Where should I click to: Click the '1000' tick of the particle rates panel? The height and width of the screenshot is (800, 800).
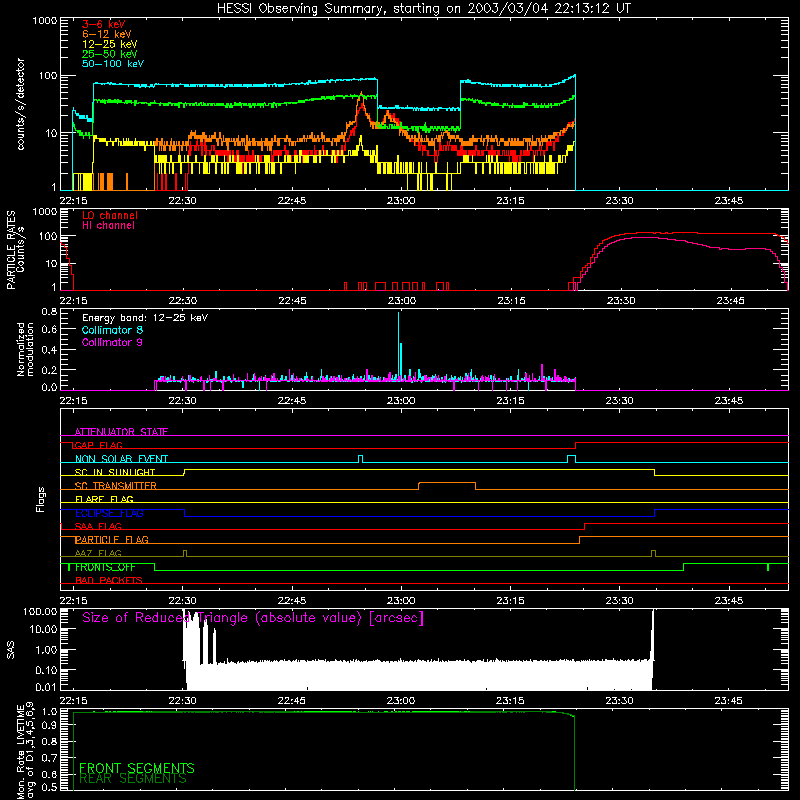coord(45,212)
